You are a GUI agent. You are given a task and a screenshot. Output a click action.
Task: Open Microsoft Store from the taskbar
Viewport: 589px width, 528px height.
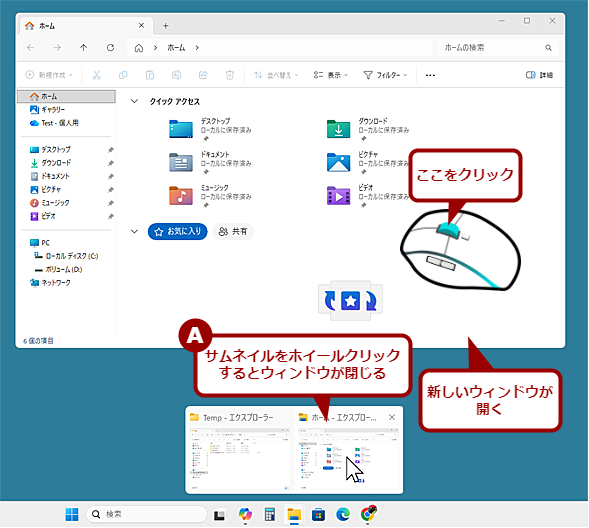coord(318,514)
